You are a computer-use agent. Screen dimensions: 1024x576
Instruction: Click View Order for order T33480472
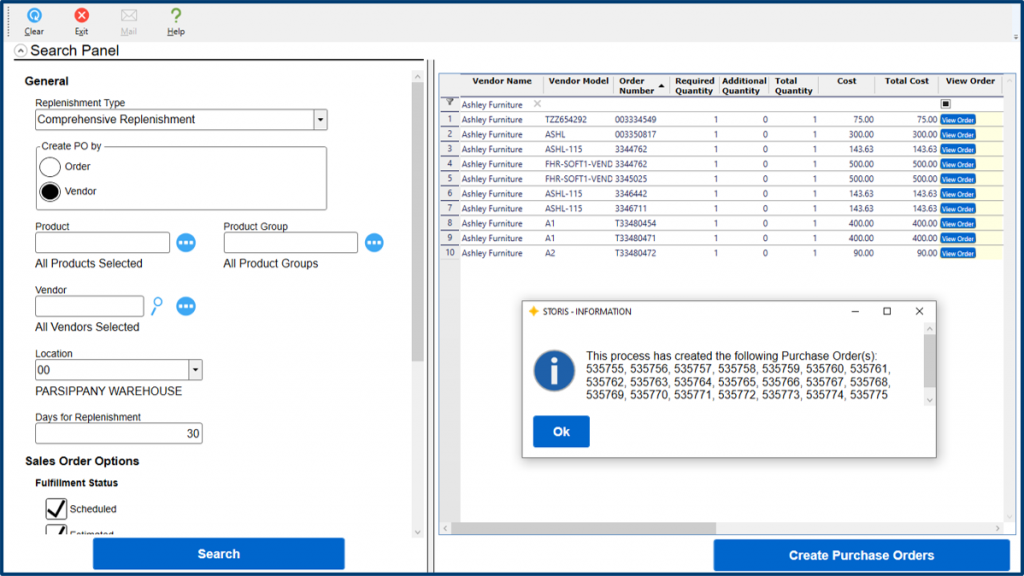(958, 253)
